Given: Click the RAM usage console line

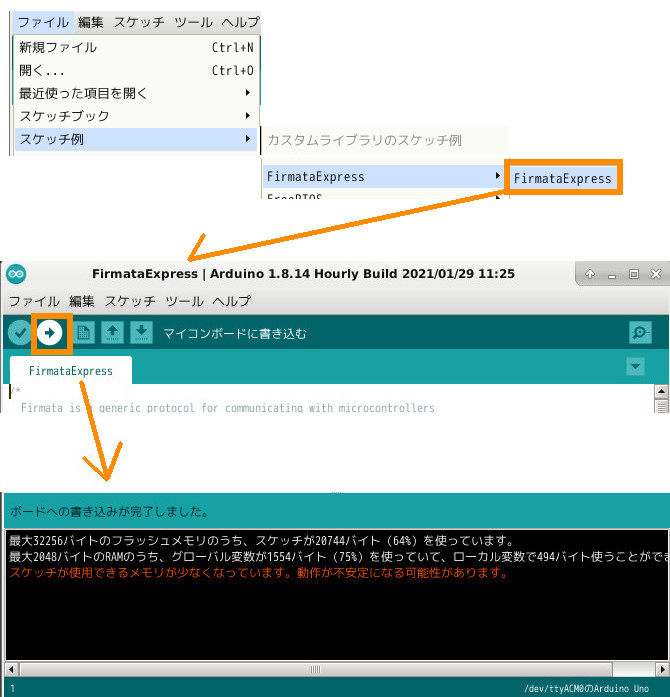Looking at the screenshot, I should (339, 557).
